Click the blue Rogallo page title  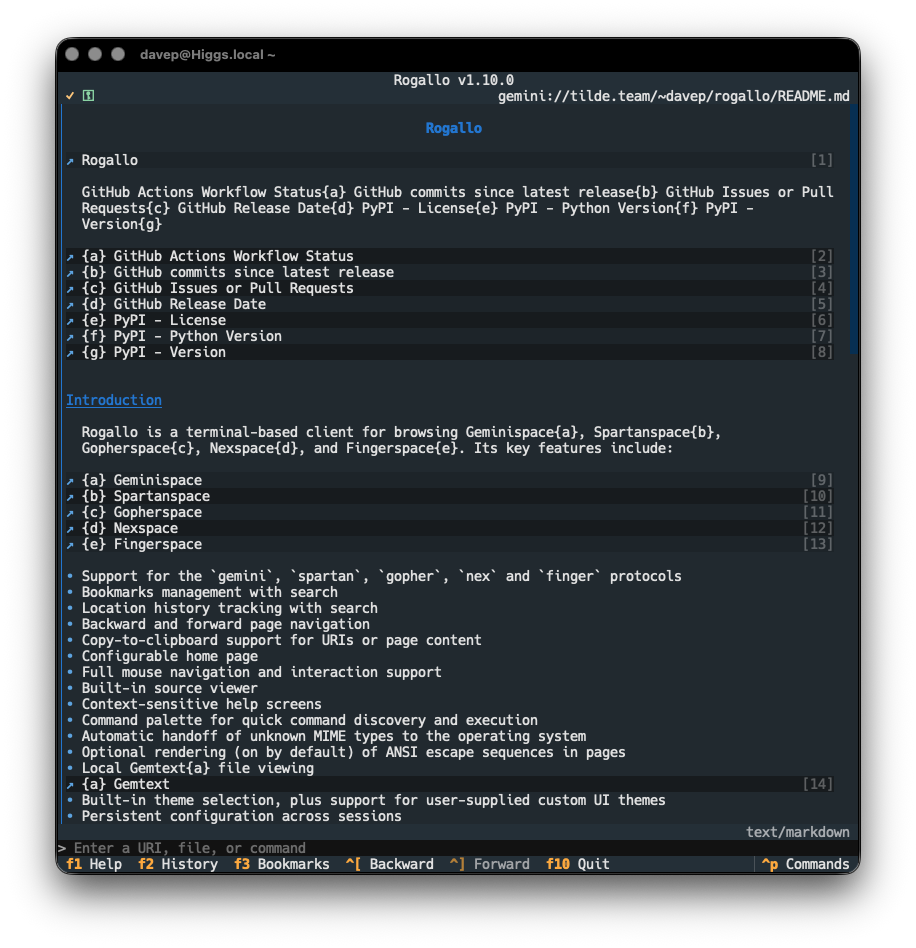pyautogui.click(x=453, y=128)
